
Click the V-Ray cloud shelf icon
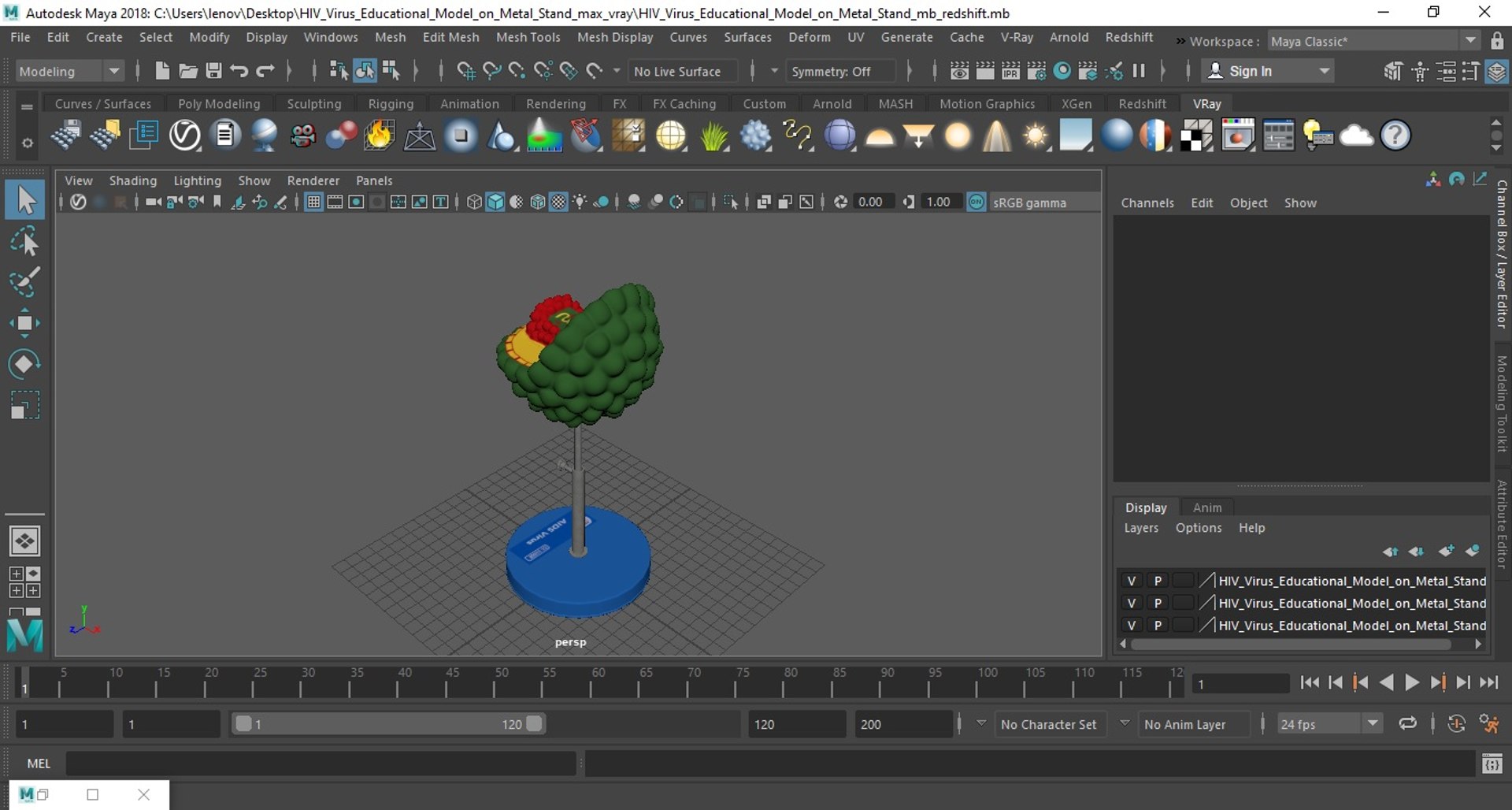point(1356,136)
